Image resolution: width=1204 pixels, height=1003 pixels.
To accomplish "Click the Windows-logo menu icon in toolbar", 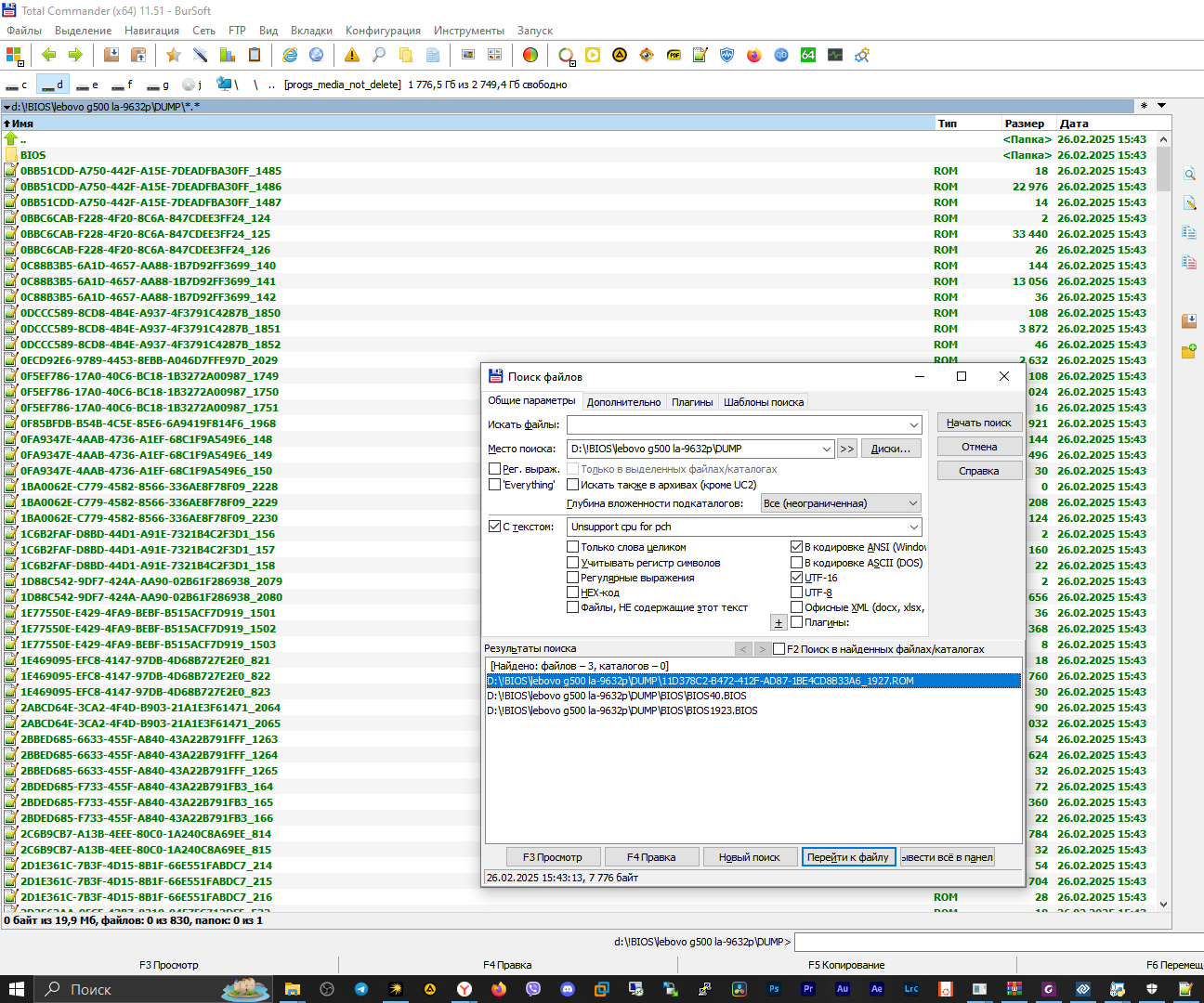I will point(14,55).
